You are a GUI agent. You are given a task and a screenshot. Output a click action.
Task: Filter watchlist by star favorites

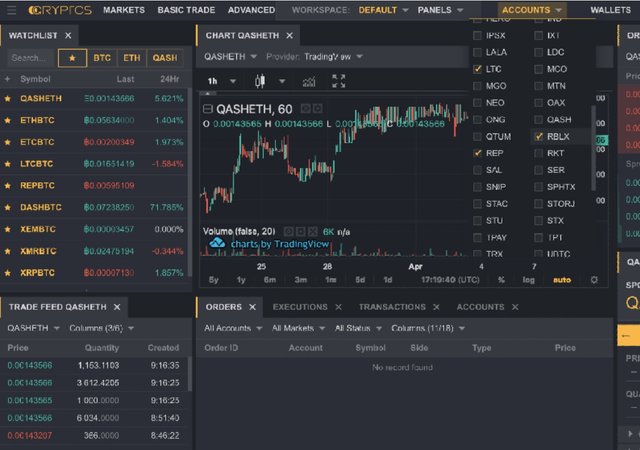click(72, 58)
